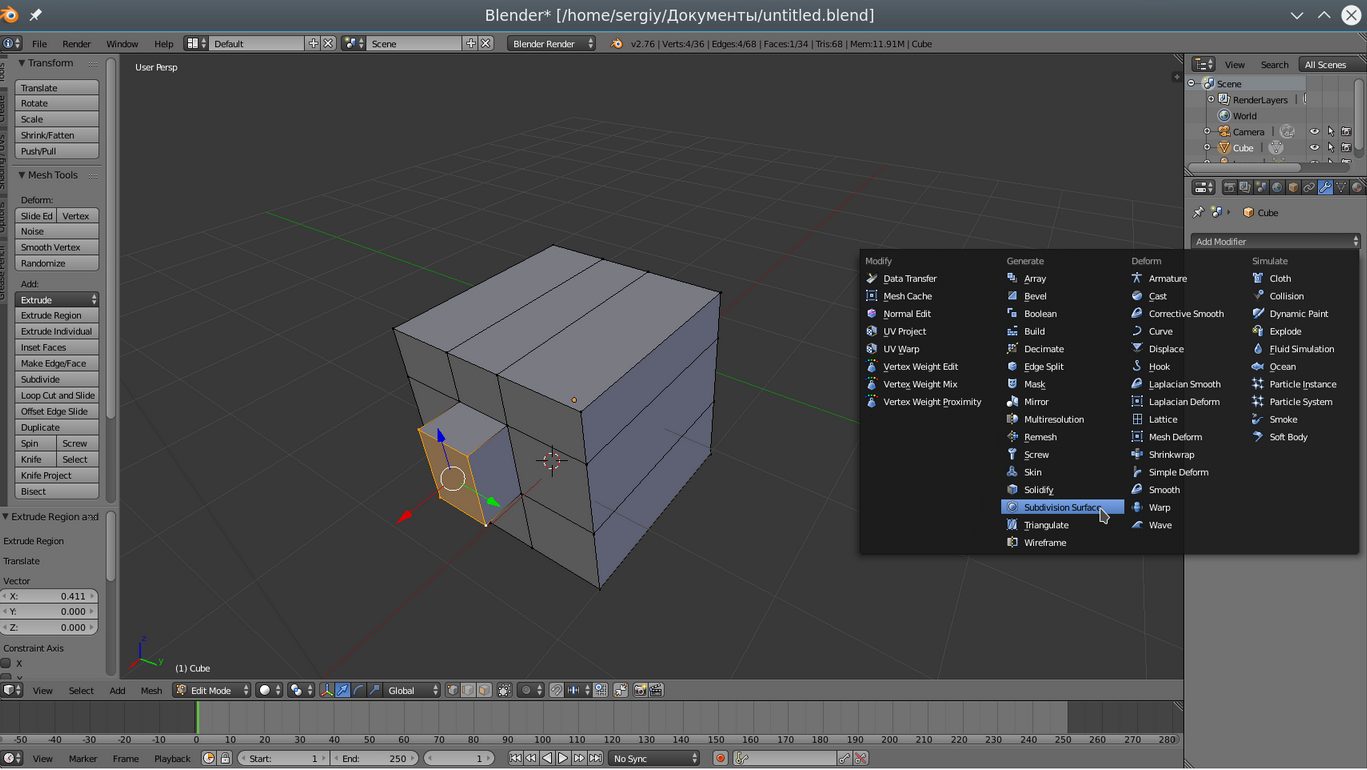This screenshot has width=1367, height=770.
Task: Toggle the translate manipulator arrow icon
Action: point(343,690)
